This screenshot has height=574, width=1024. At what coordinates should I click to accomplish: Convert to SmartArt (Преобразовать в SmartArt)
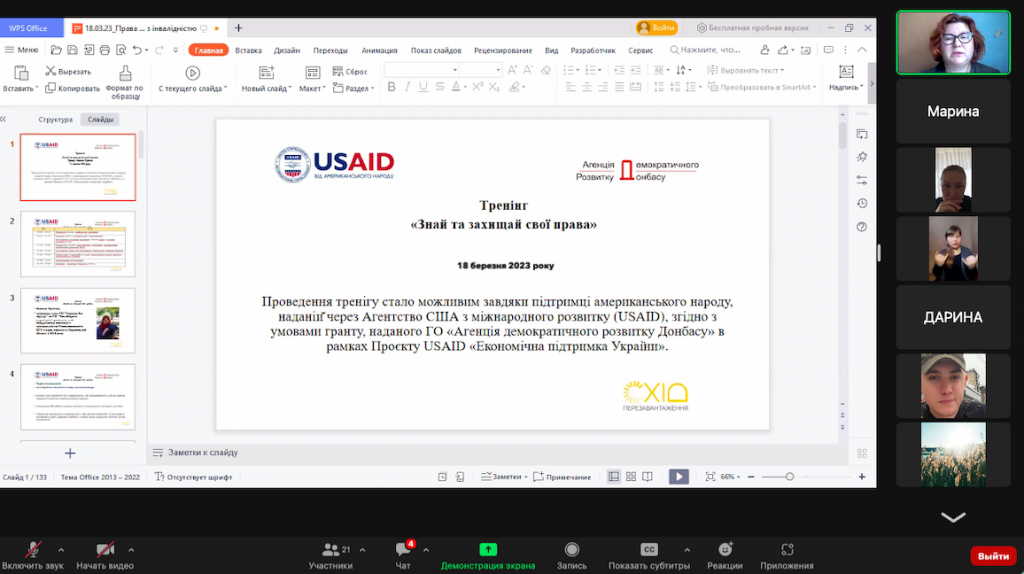(761, 87)
